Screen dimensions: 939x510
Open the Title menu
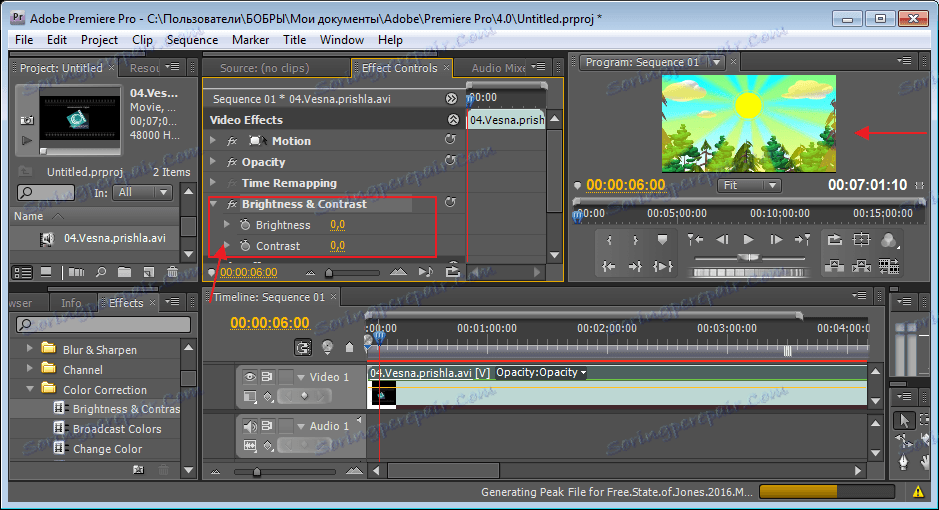pos(294,40)
